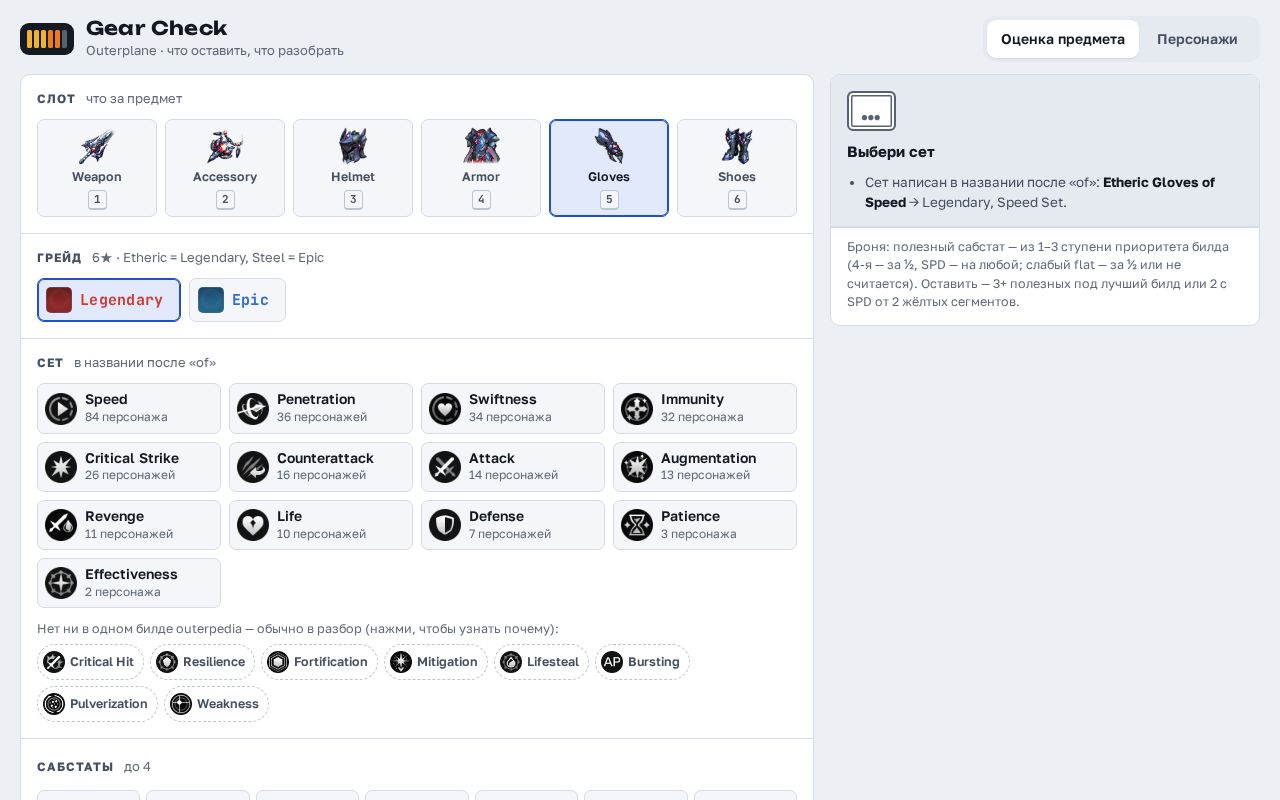Choose the Attack crossed-swords icon
1280x800 pixels.
[445, 467]
